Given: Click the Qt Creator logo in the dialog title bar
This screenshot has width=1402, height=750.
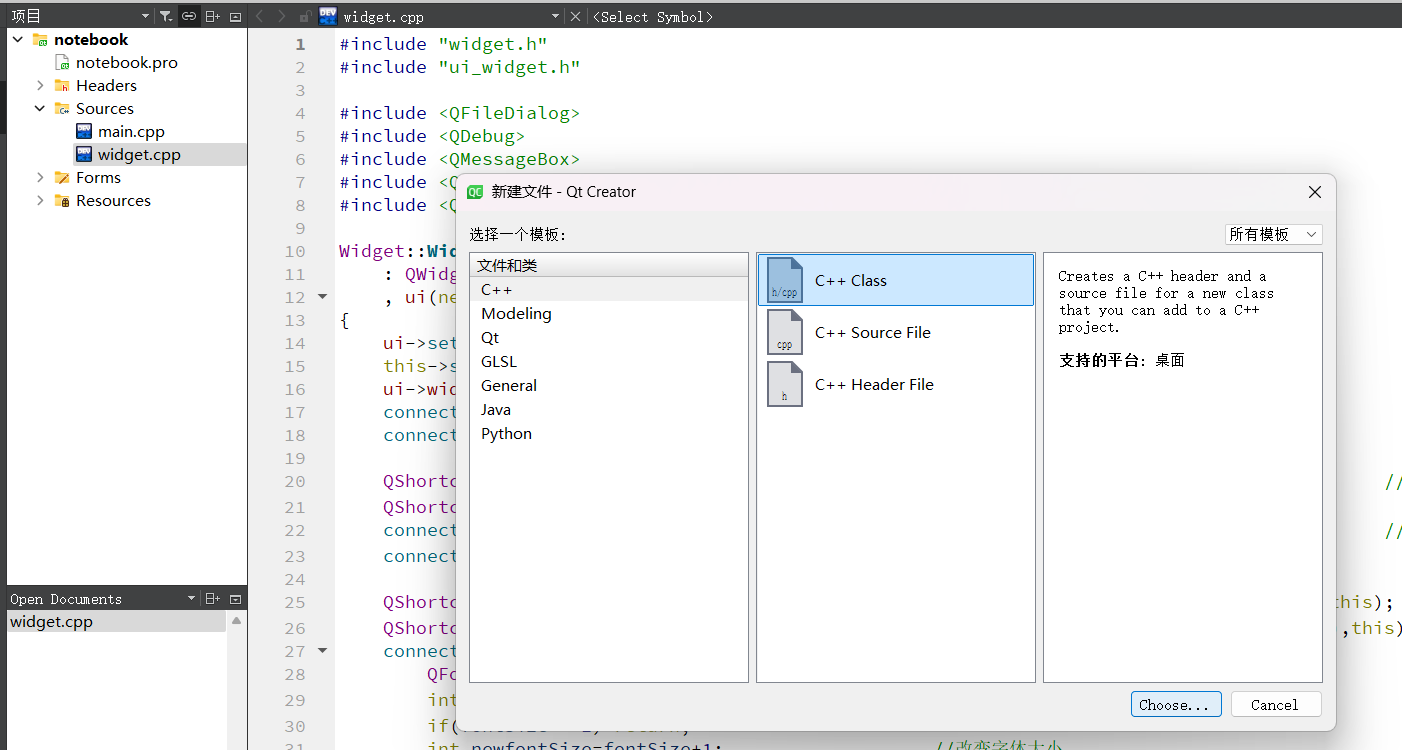Looking at the screenshot, I should (x=475, y=192).
